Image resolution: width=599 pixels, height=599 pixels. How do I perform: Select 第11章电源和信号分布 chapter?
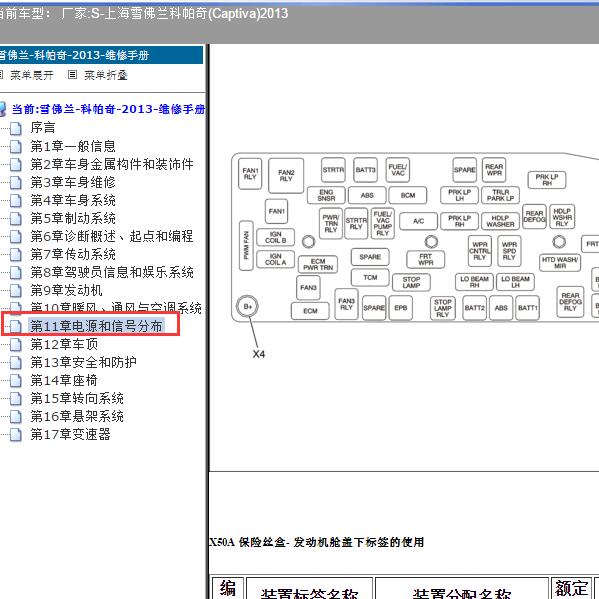coord(96,326)
